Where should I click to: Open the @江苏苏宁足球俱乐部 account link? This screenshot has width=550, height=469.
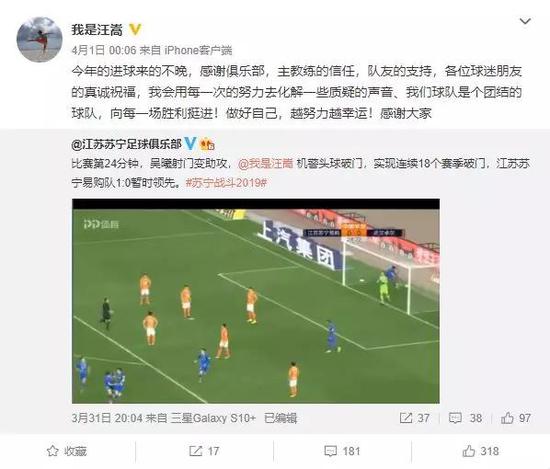click(x=126, y=144)
